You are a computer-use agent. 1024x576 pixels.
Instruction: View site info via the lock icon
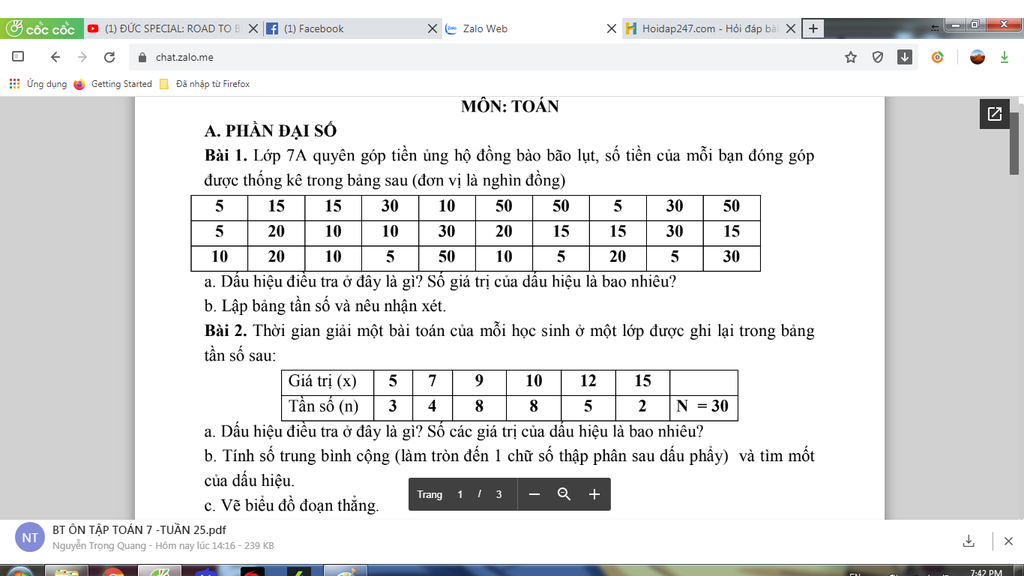(x=142, y=57)
